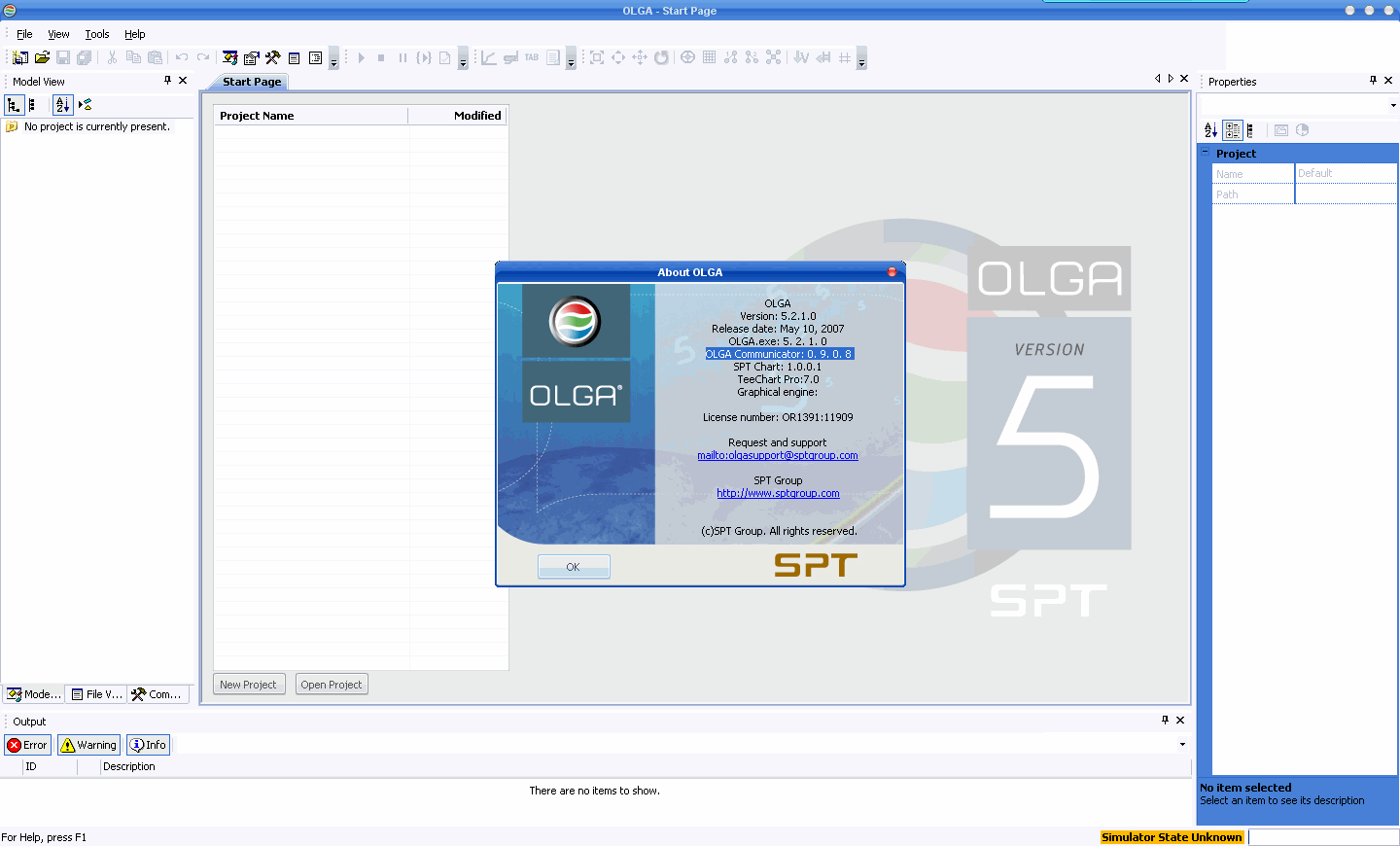1400x846 pixels.
Task: Click the open folder toolbar icon
Action: 42,58
